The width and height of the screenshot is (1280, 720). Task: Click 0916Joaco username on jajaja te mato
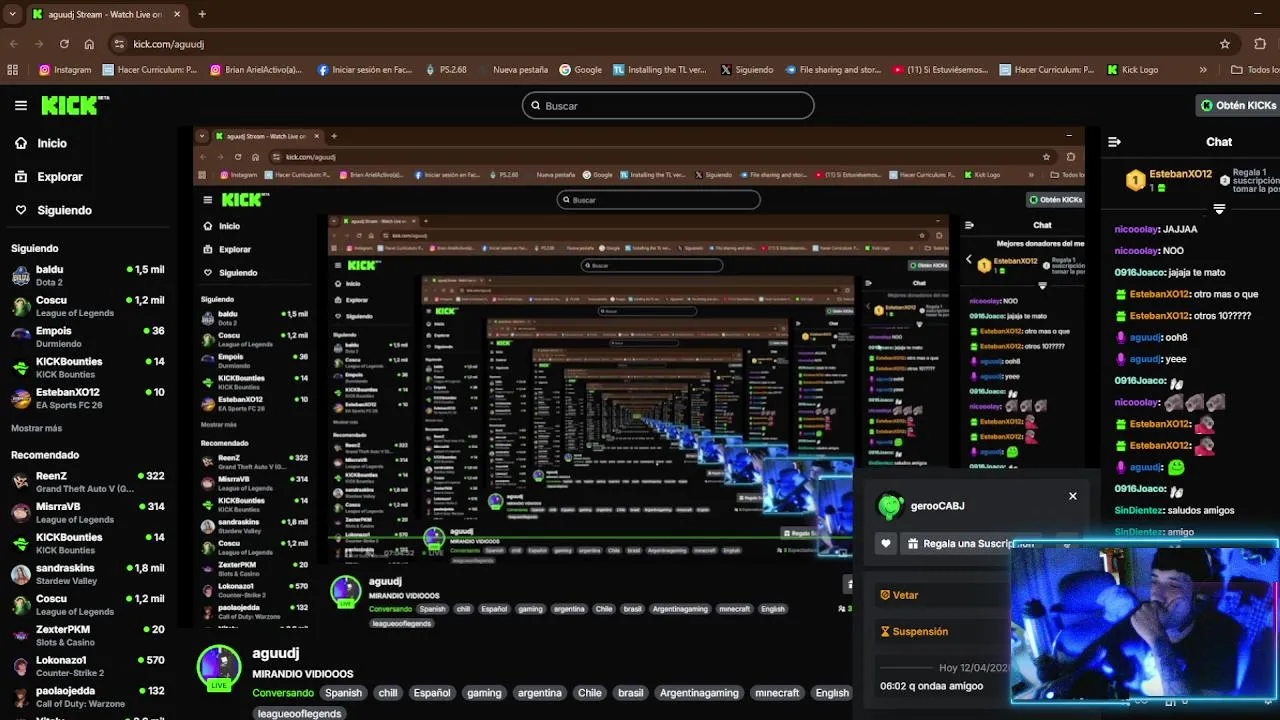coord(1140,272)
